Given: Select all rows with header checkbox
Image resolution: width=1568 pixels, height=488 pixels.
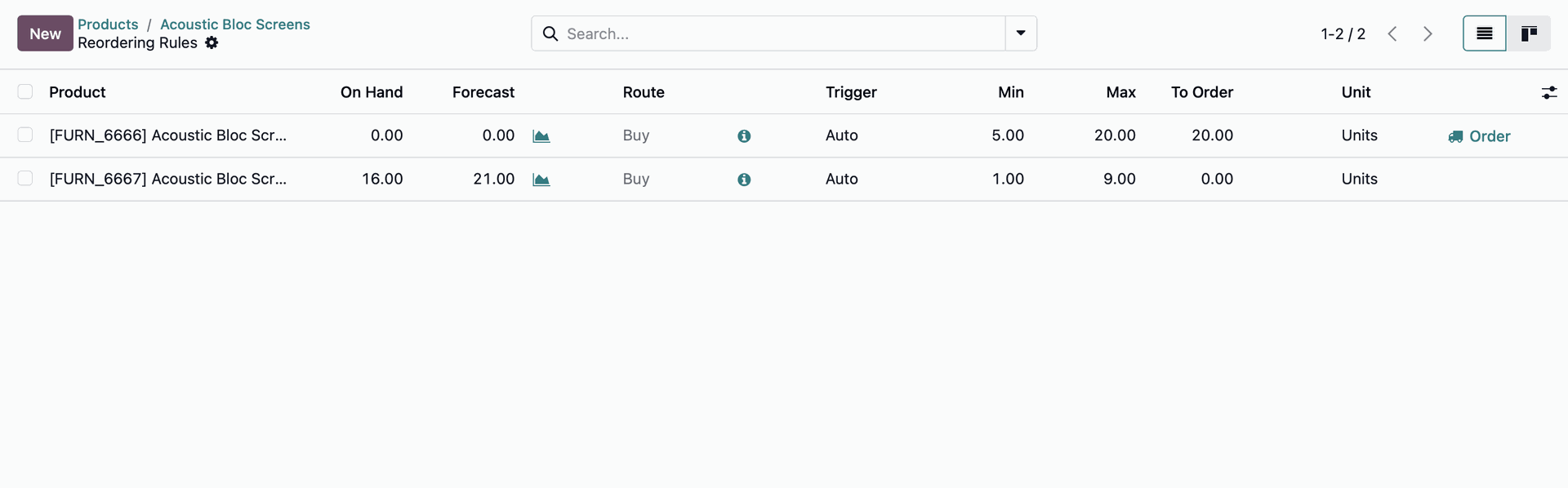Looking at the screenshot, I should pos(25,92).
